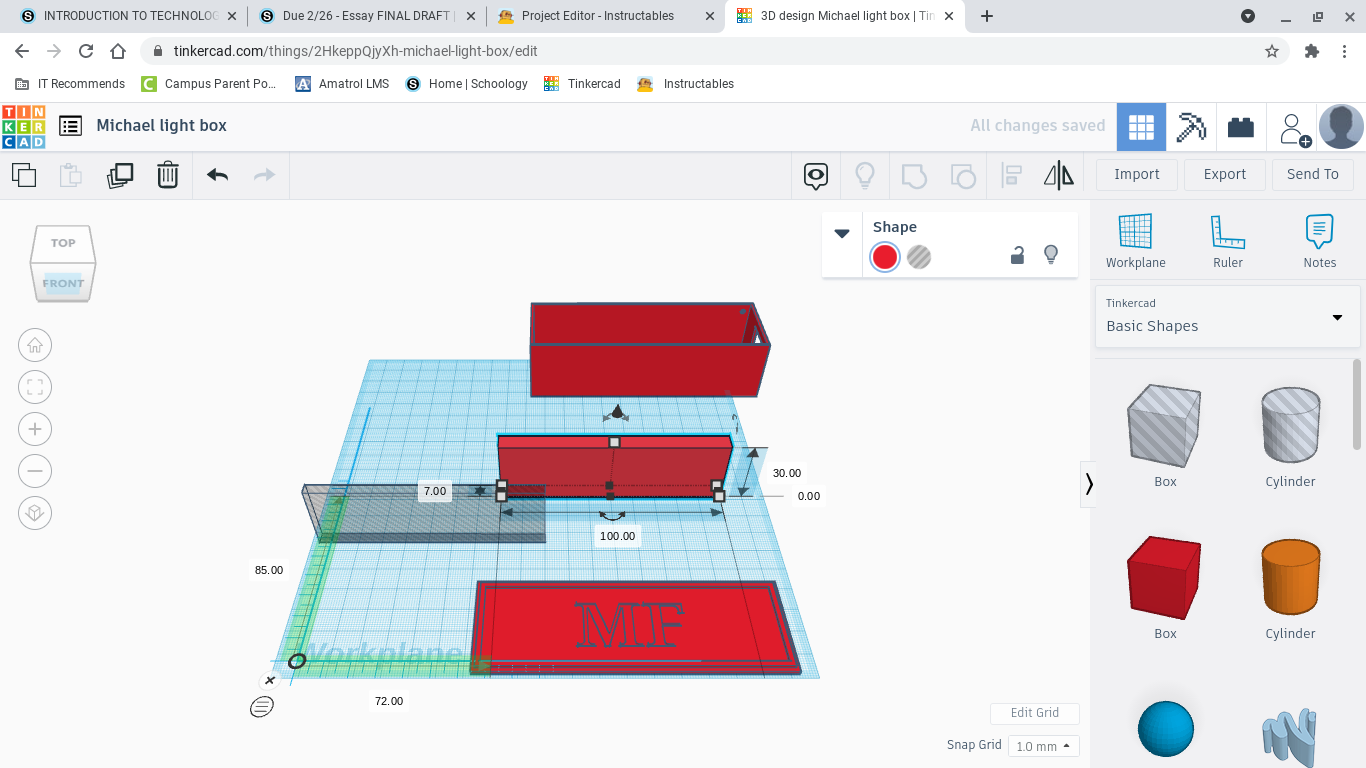This screenshot has height=768, width=1366.
Task: Open the Basic Shapes category dropdown
Action: [x=1227, y=317]
